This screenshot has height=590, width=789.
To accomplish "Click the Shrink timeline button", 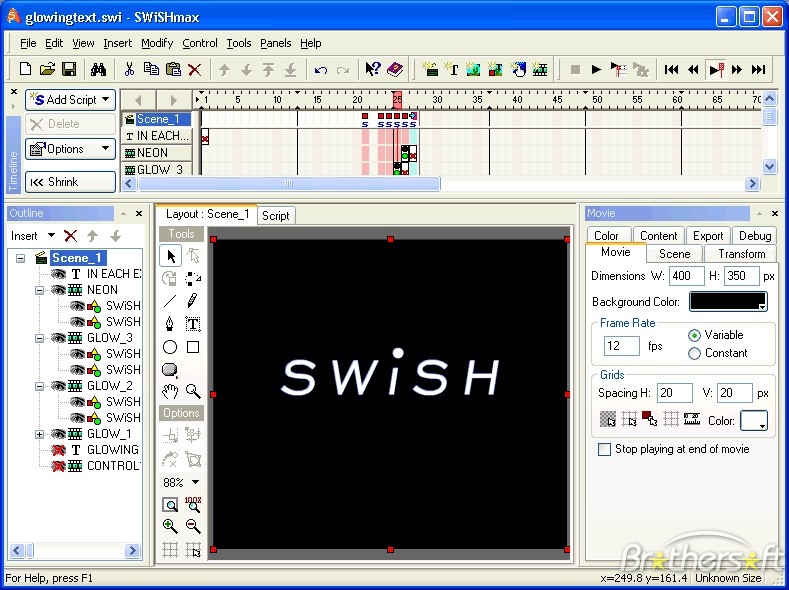I will tap(70, 182).
